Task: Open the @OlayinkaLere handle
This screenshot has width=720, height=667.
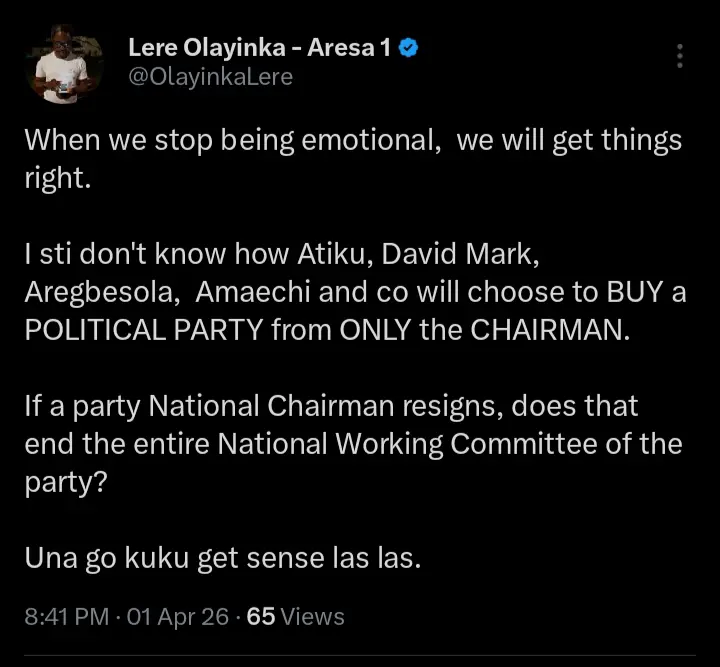Action: 210,76
